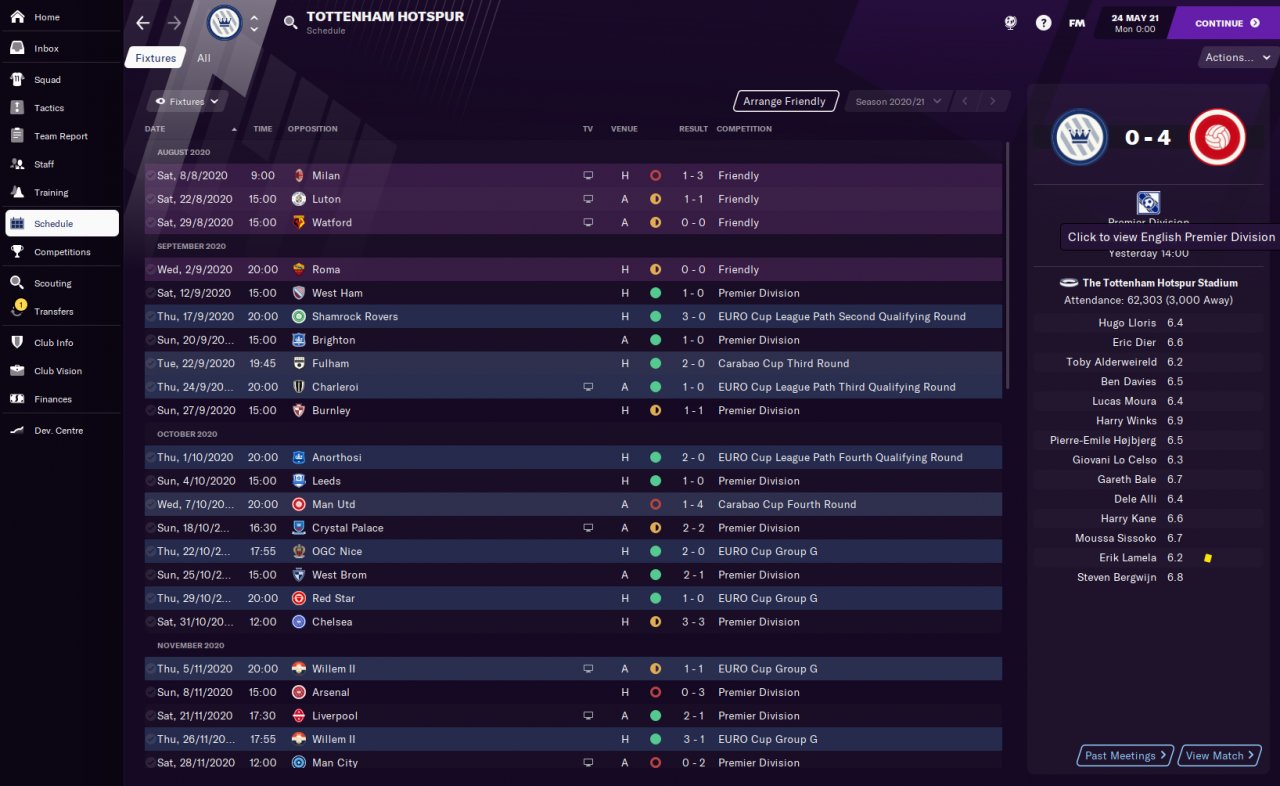Toggle the check mark on Milan fixture row
Image resolution: width=1280 pixels, height=786 pixels.
pos(151,175)
